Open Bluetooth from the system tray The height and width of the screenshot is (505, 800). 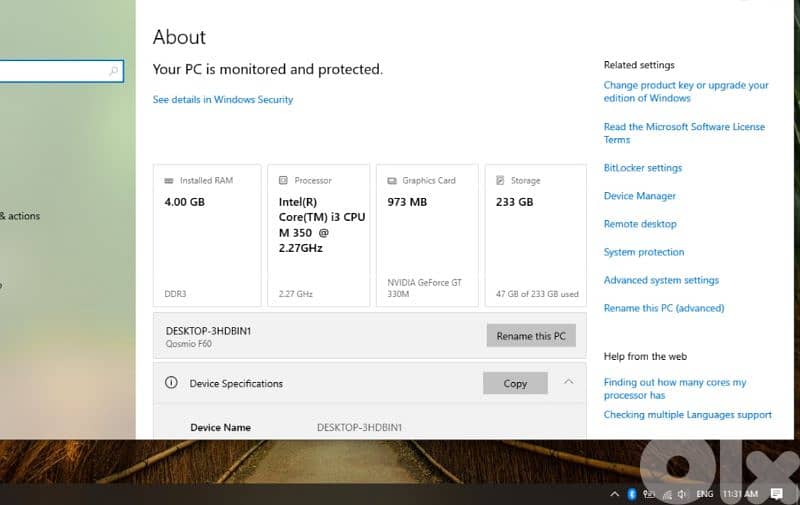(x=631, y=494)
